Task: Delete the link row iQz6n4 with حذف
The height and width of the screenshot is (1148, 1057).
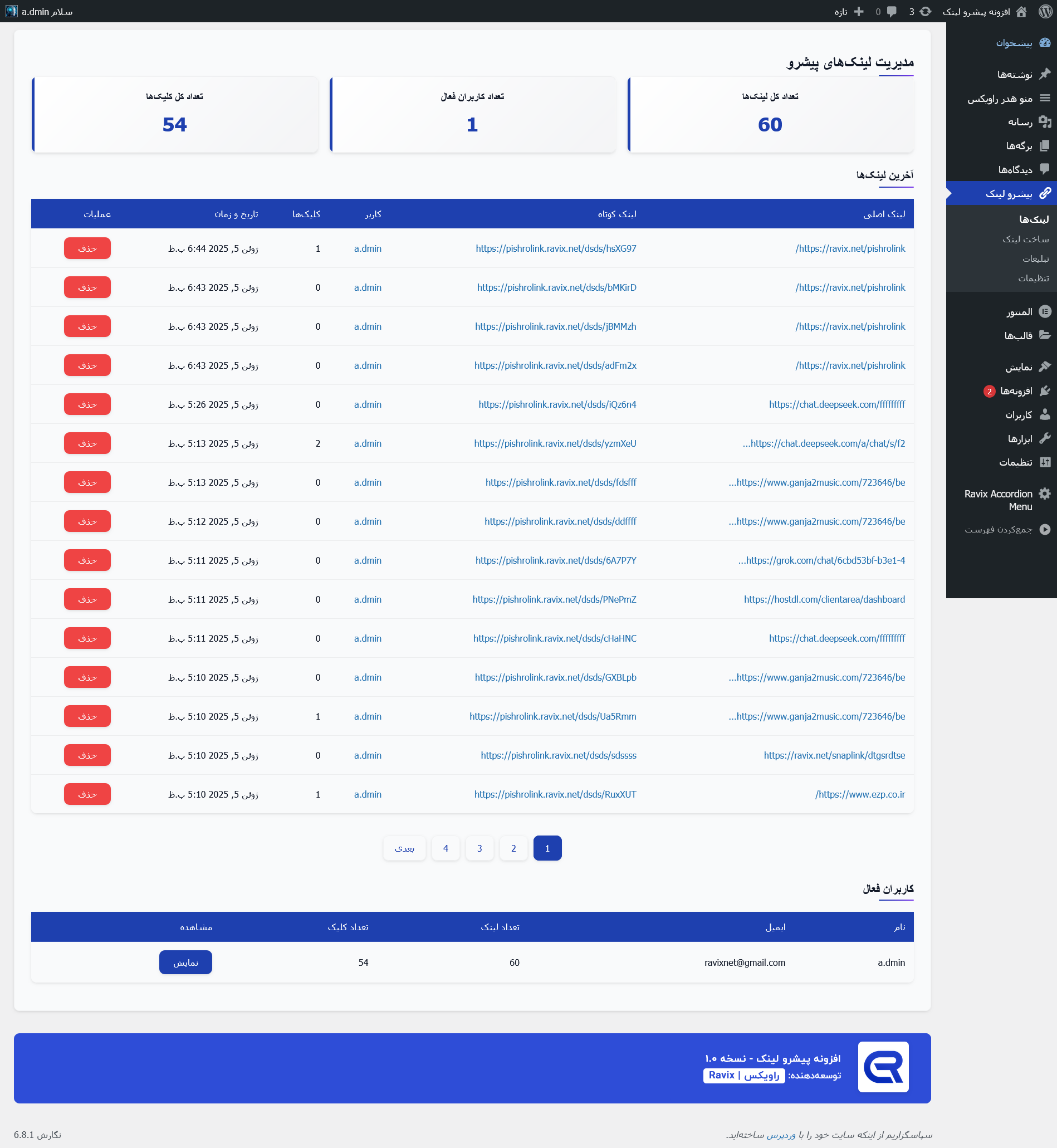Action: (x=87, y=404)
